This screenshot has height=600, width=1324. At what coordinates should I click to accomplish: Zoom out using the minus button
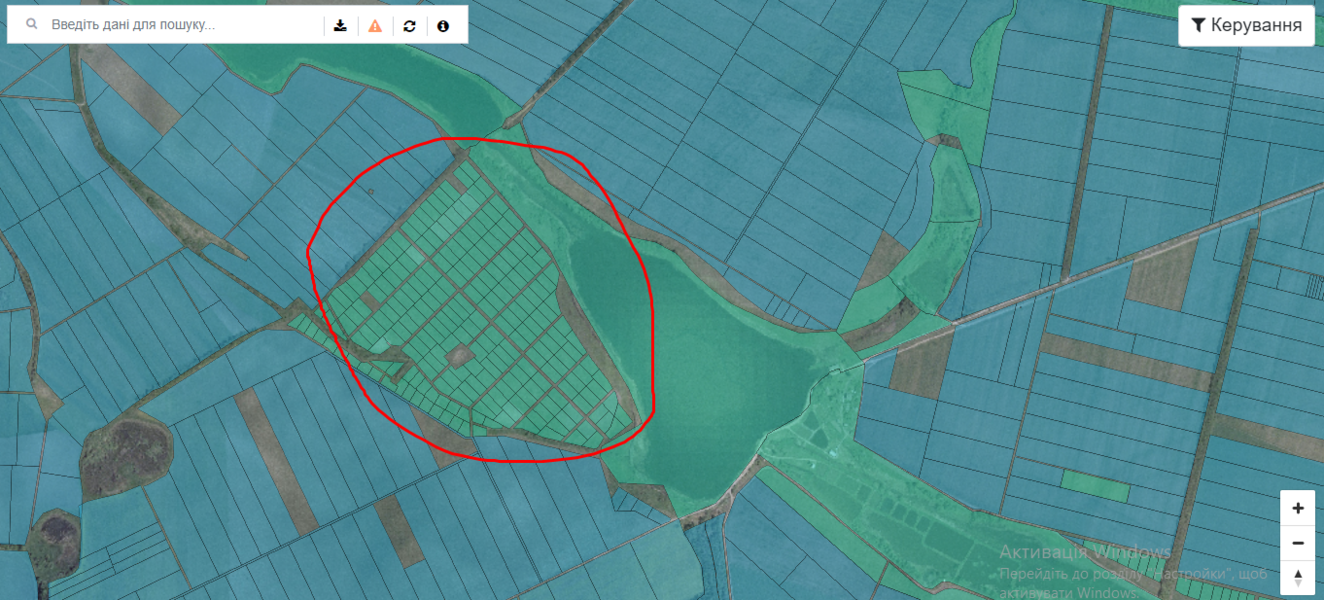pos(1298,543)
